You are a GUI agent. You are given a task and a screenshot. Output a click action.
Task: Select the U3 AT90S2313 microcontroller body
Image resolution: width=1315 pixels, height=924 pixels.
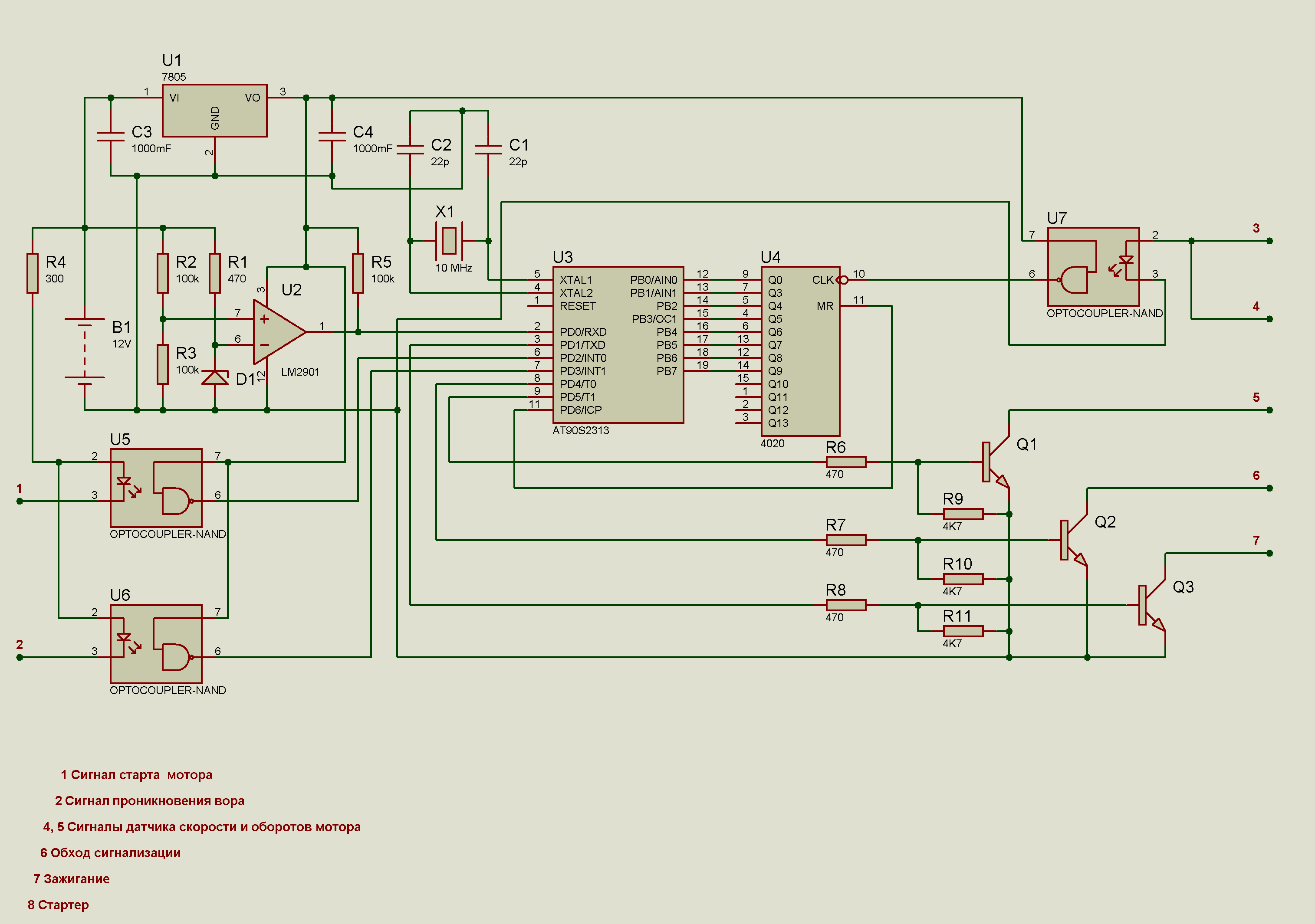click(618, 344)
